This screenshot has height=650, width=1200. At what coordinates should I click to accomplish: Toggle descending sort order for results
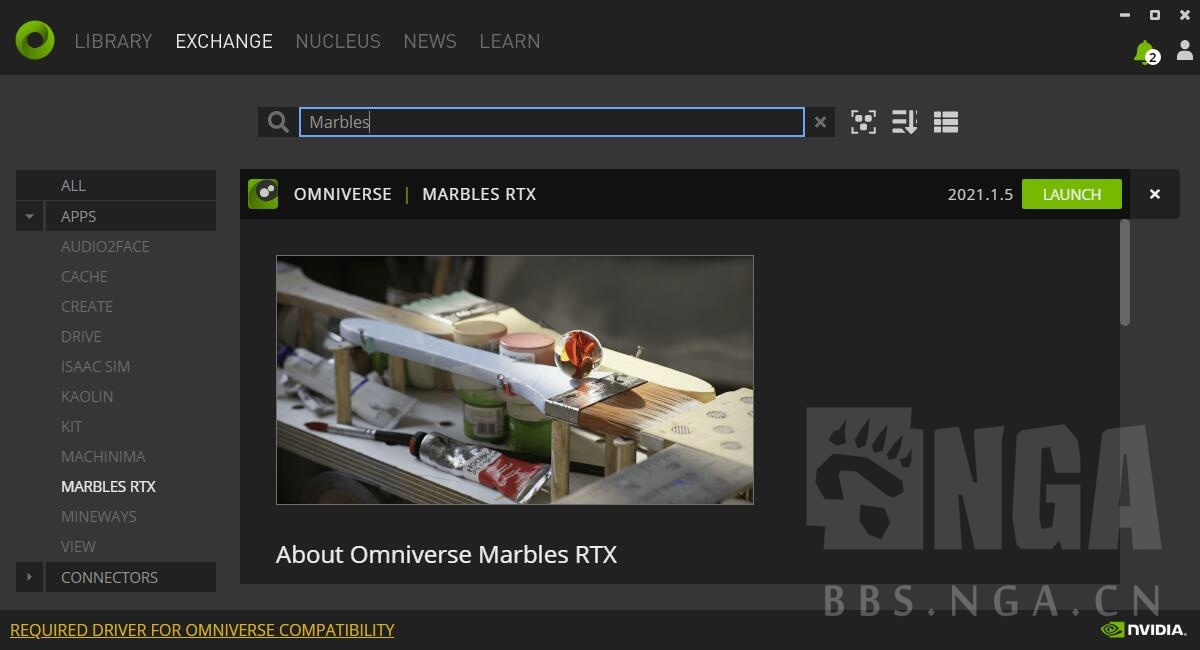click(x=904, y=121)
